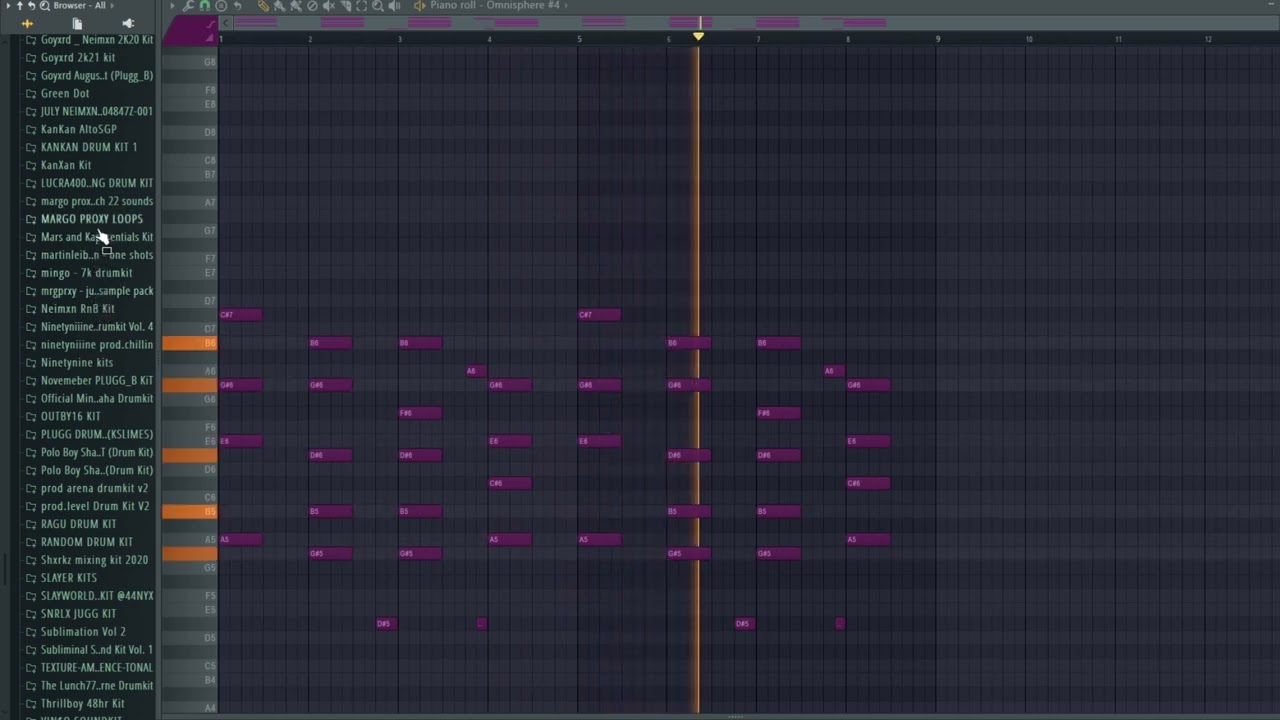Select the Paint brush tool

pos(279,6)
